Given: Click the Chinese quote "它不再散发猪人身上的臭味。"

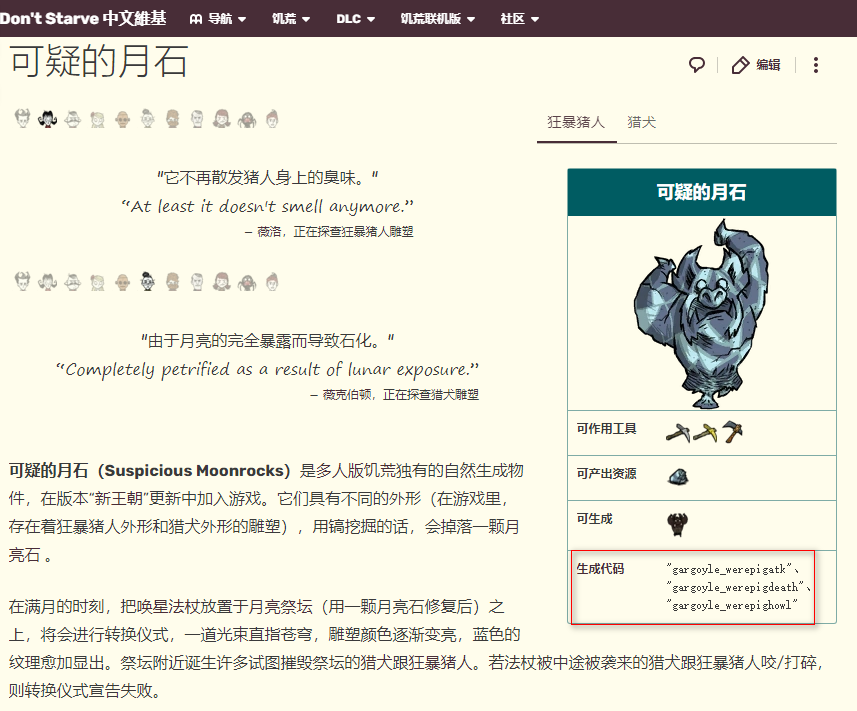Looking at the screenshot, I should click(x=267, y=178).
